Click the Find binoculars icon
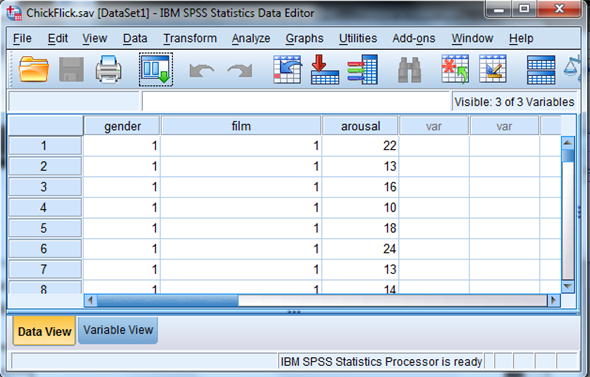This screenshot has width=590, height=377. tap(409, 70)
